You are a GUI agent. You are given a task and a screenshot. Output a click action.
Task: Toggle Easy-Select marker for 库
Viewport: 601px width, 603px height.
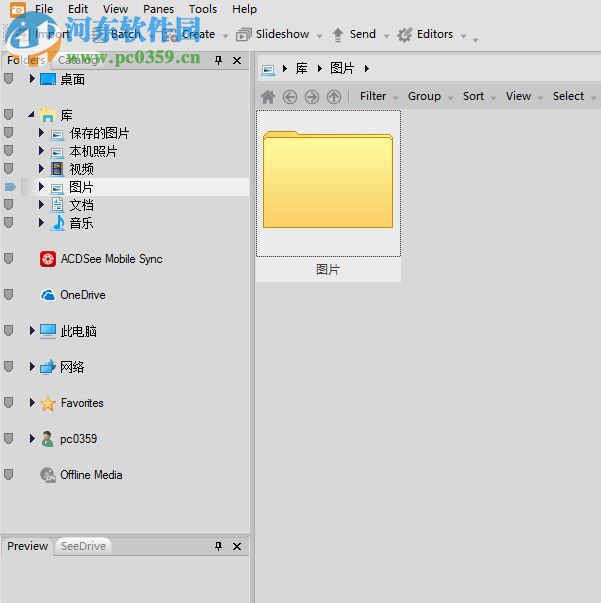[8, 114]
